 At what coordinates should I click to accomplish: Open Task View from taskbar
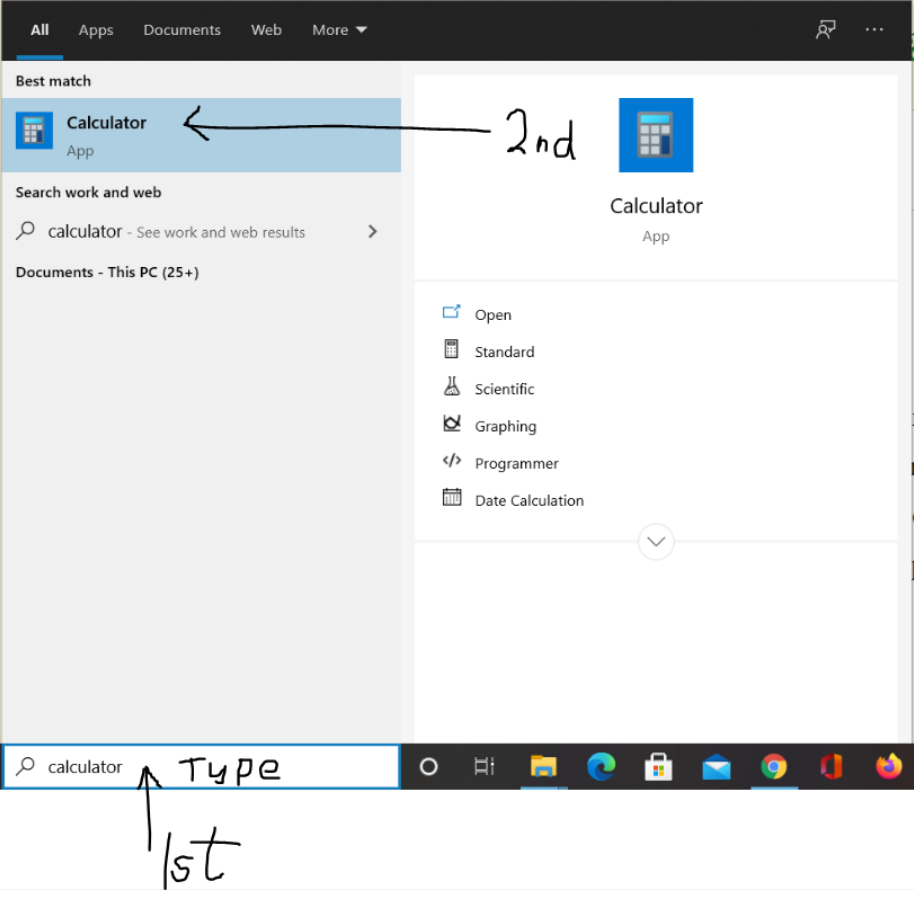pyautogui.click(x=484, y=767)
